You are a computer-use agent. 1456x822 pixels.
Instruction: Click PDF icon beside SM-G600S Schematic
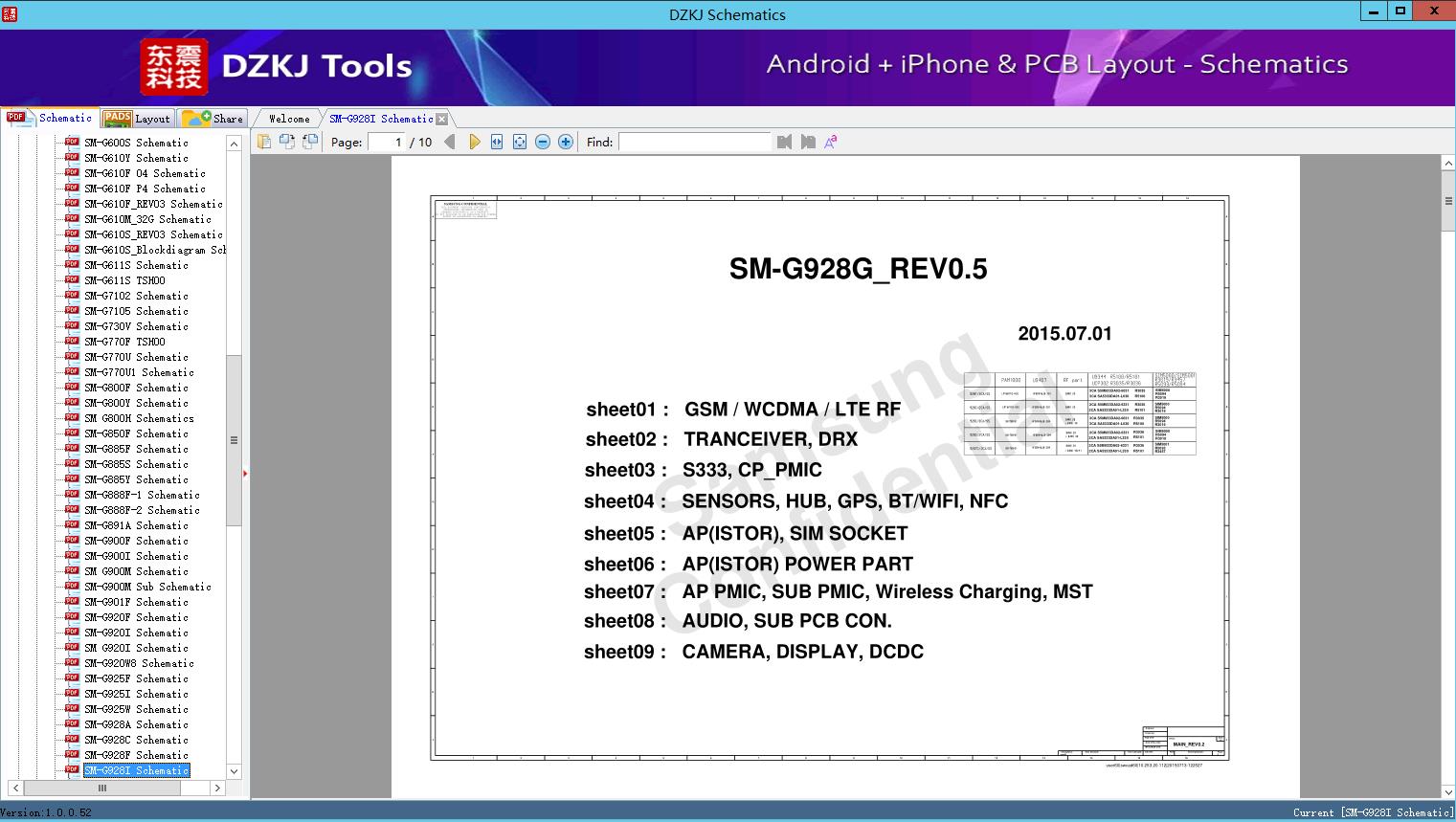[x=72, y=143]
